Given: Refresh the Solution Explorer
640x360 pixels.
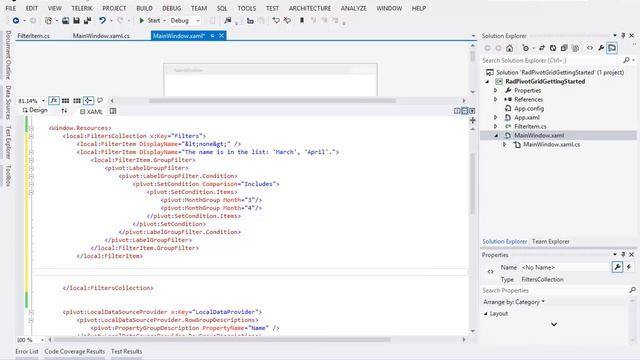Looking at the screenshot, I should tap(553, 48).
